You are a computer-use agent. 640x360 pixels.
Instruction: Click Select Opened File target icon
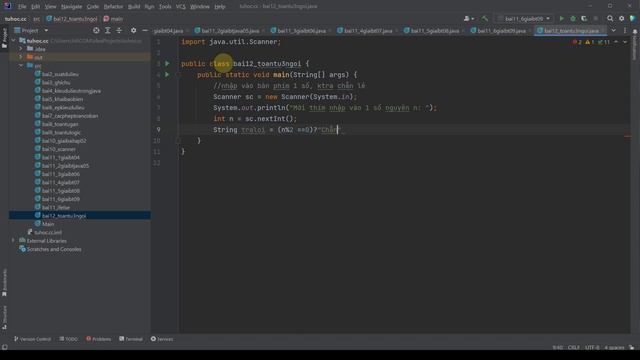(96, 31)
